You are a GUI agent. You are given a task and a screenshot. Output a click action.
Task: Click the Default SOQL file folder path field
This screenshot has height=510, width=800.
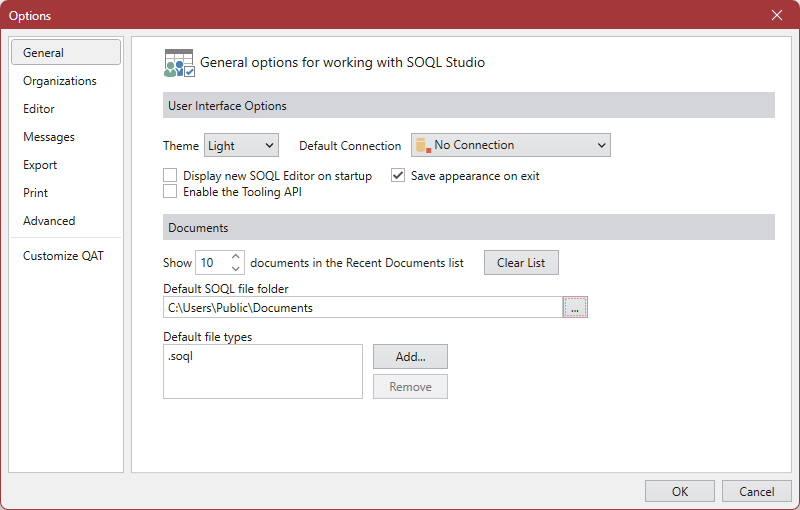click(x=363, y=307)
